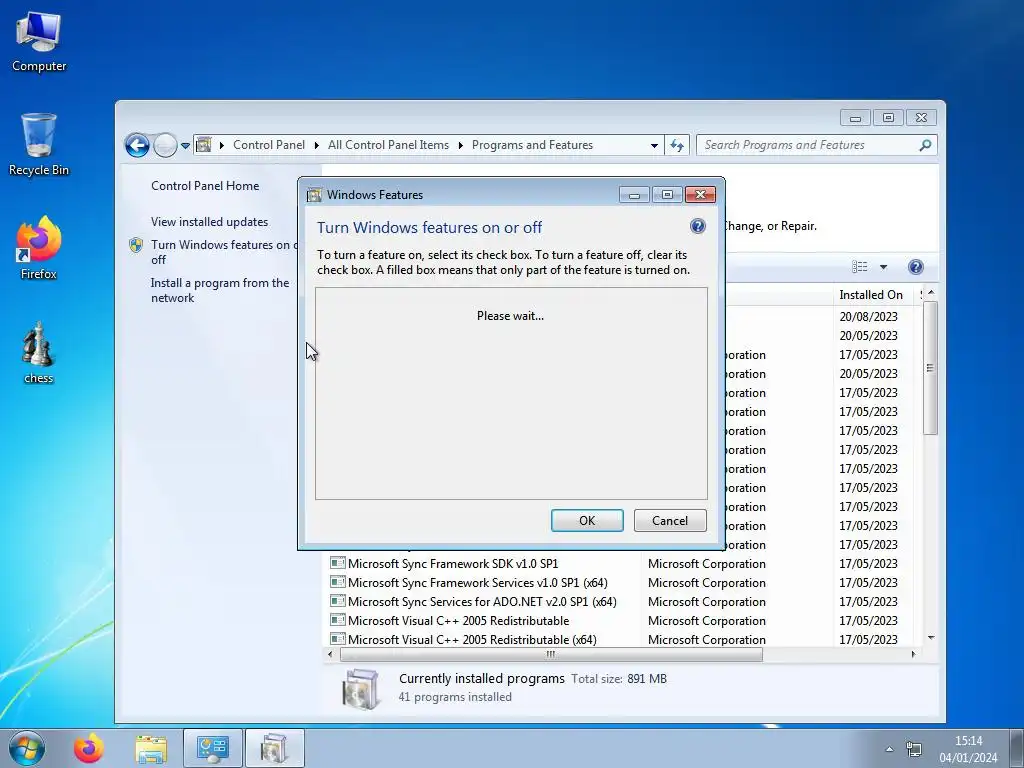
Task: Select Microsoft Sync Framework Services v1.0 SP1 (x64)
Action: pyautogui.click(x=477, y=583)
